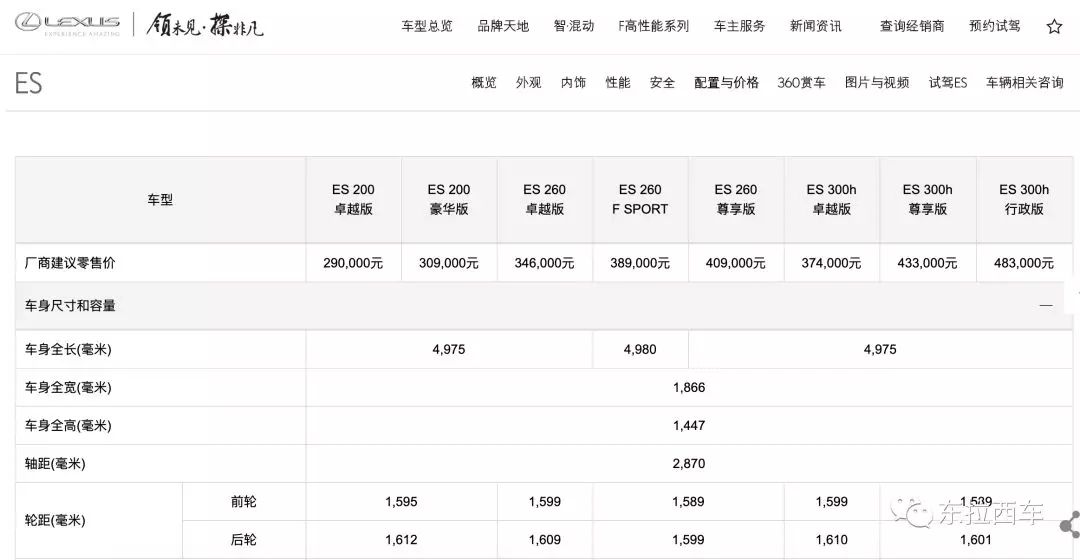Click the ES 260 尊享版 column header
This screenshot has height=560, width=1080.
[736, 199]
